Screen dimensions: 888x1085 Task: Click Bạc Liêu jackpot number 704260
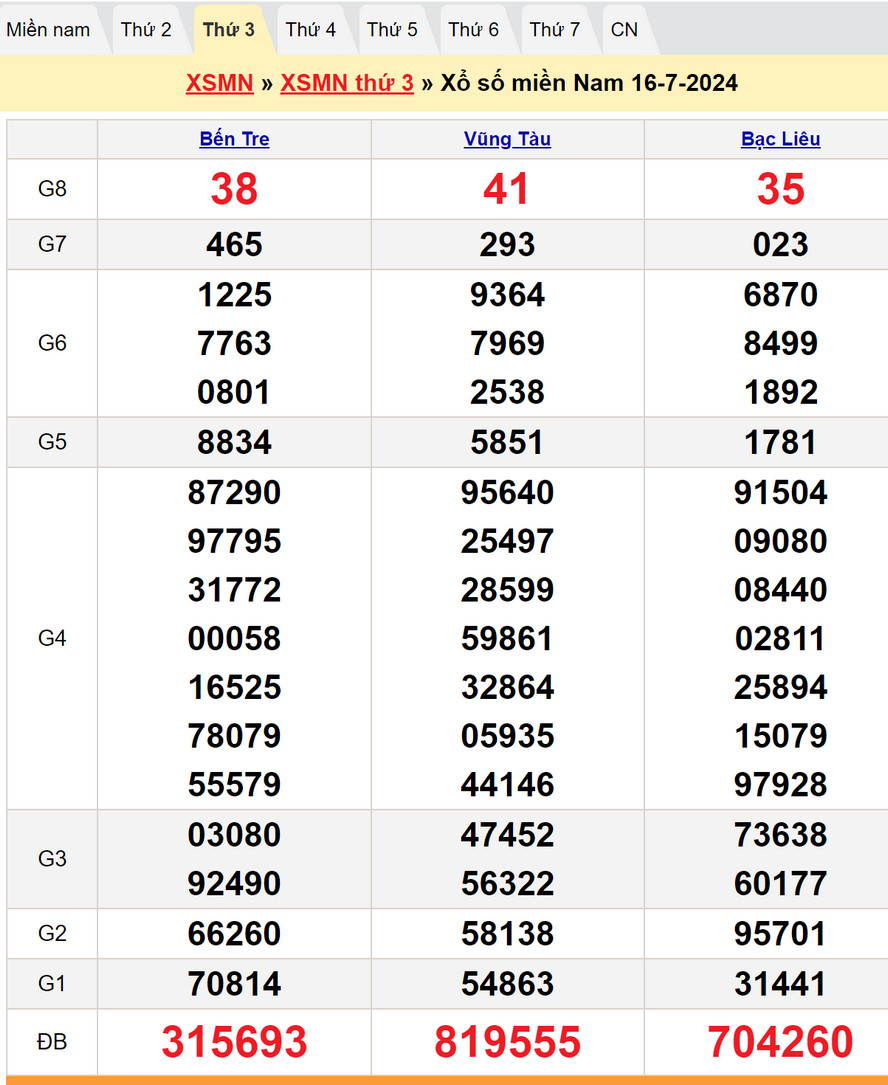[x=780, y=1042]
